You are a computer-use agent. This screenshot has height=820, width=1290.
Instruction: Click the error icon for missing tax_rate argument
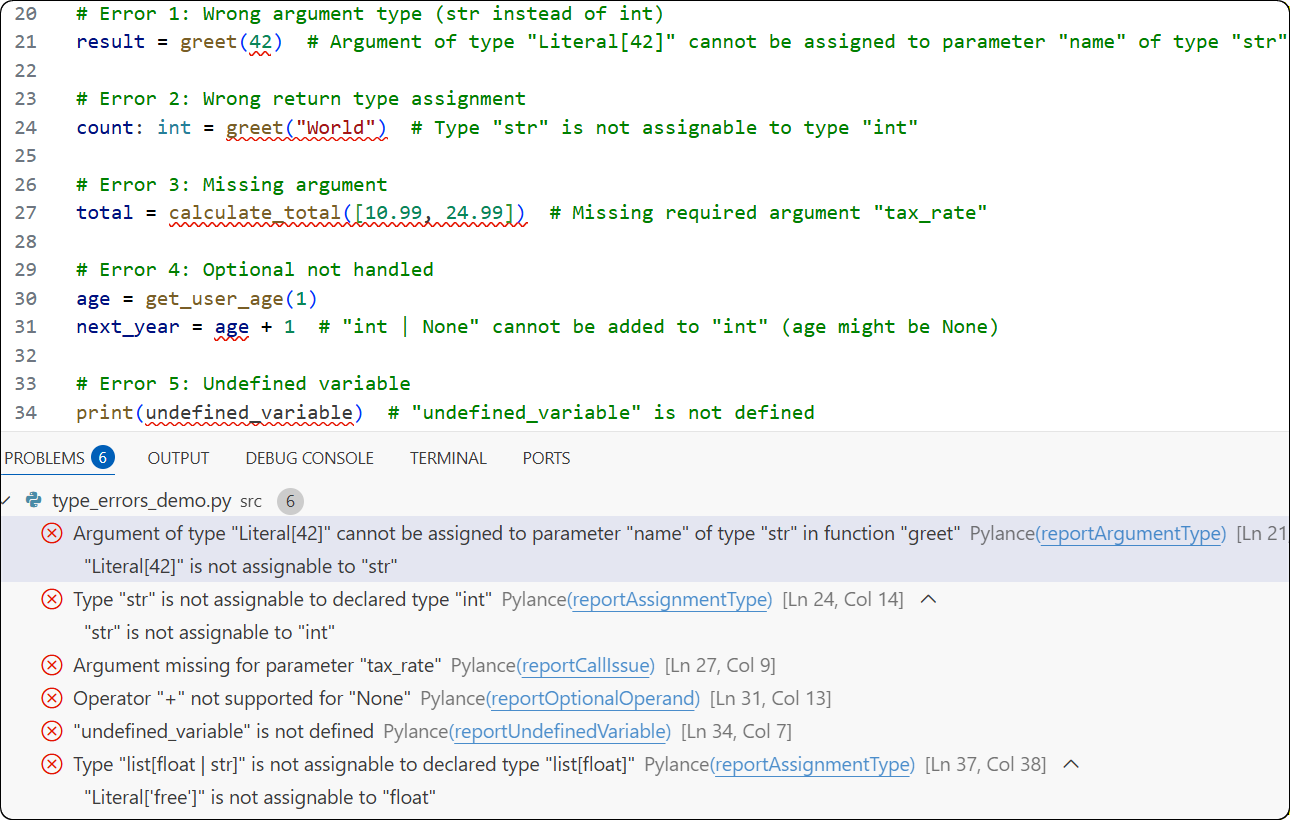click(x=51, y=665)
